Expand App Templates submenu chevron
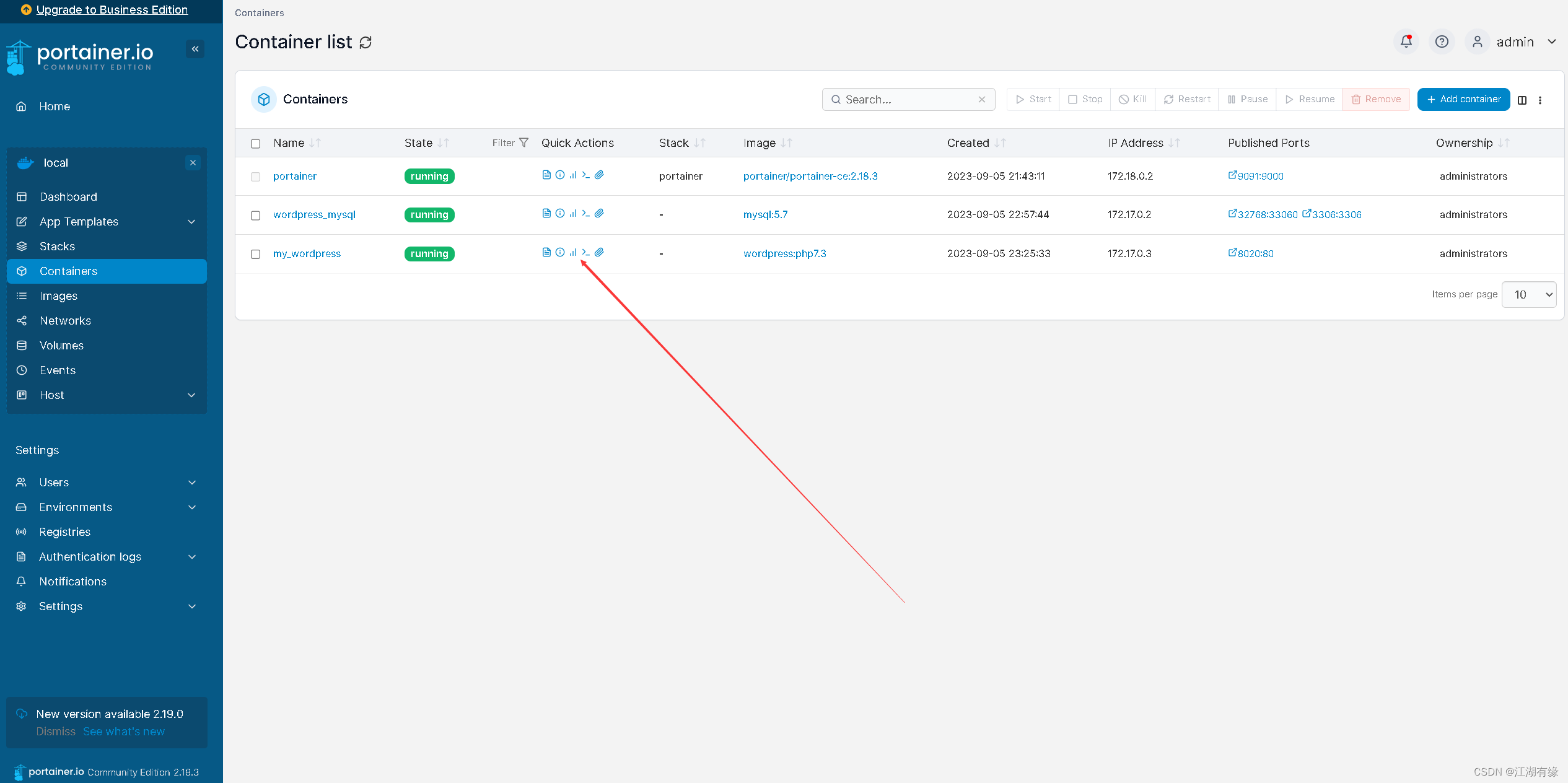The image size is (1568, 783). coord(192,222)
